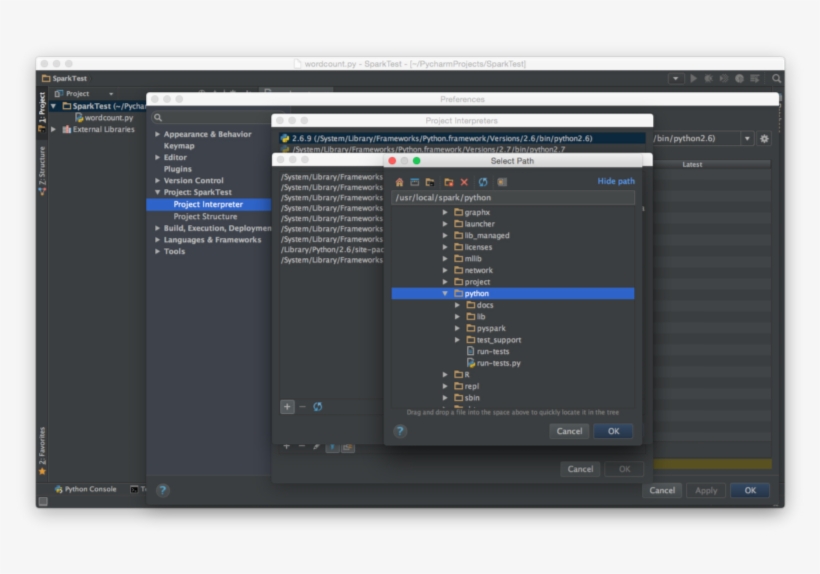Screen dimensions: 820x574
Task: Click OK in the Select Path dialog
Action: (613, 431)
